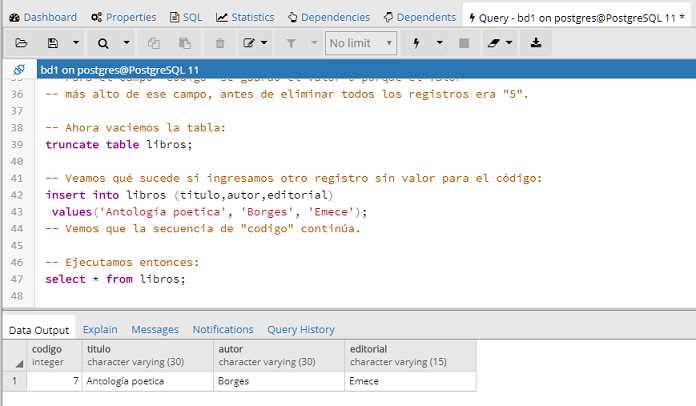Open the No limit row combo box
The height and width of the screenshot is (406, 696).
click(361, 43)
